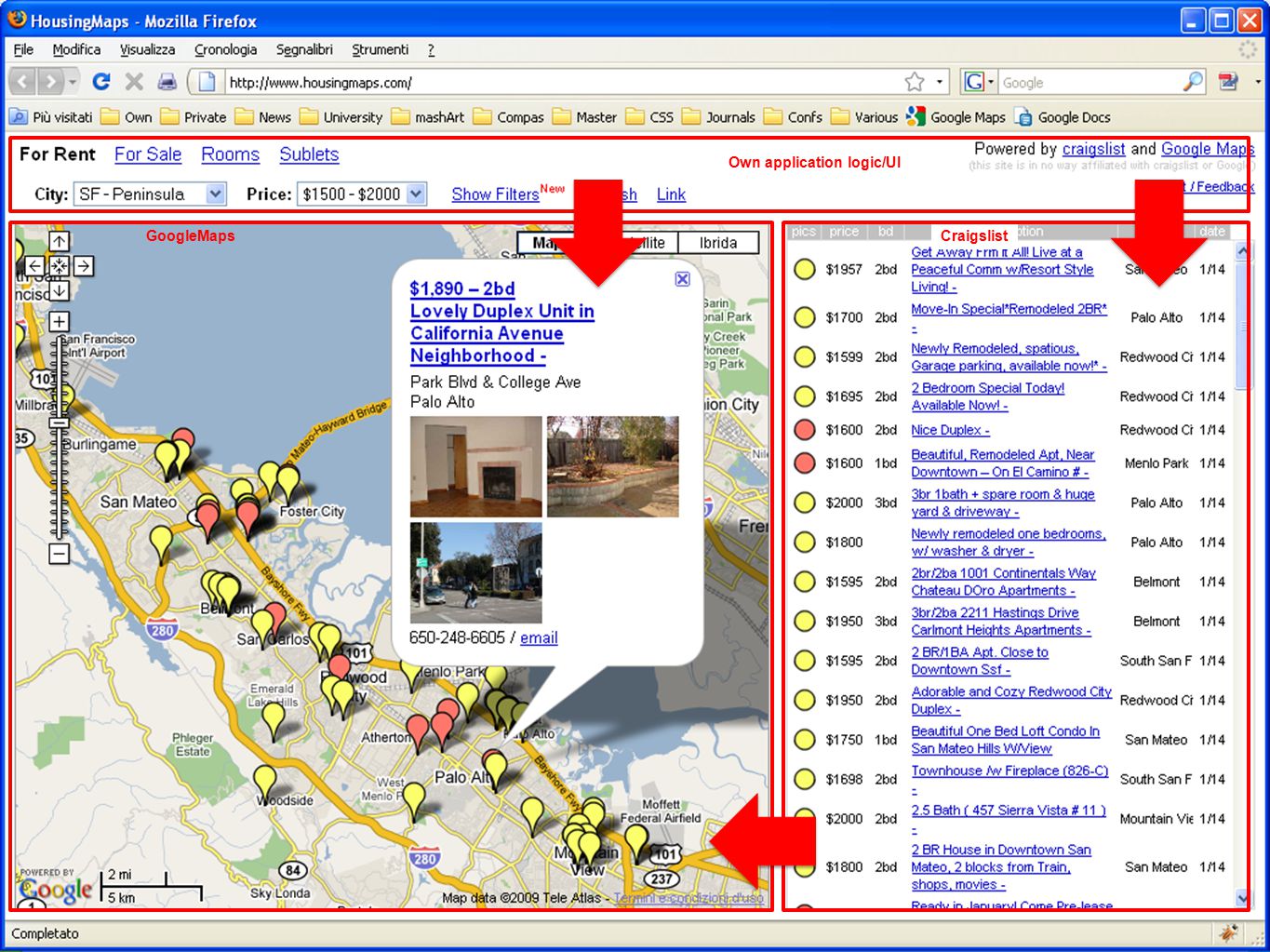The width and height of the screenshot is (1270, 952).
Task: Click yellow marker for $1957 listing row
Action: tap(805, 270)
